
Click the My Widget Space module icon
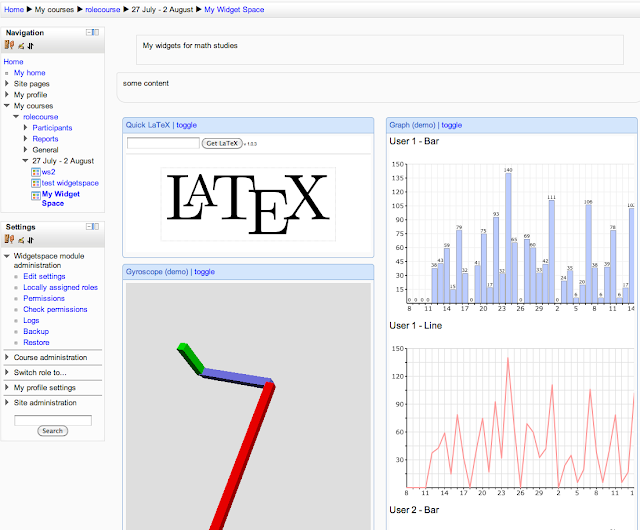(x=36, y=196)
